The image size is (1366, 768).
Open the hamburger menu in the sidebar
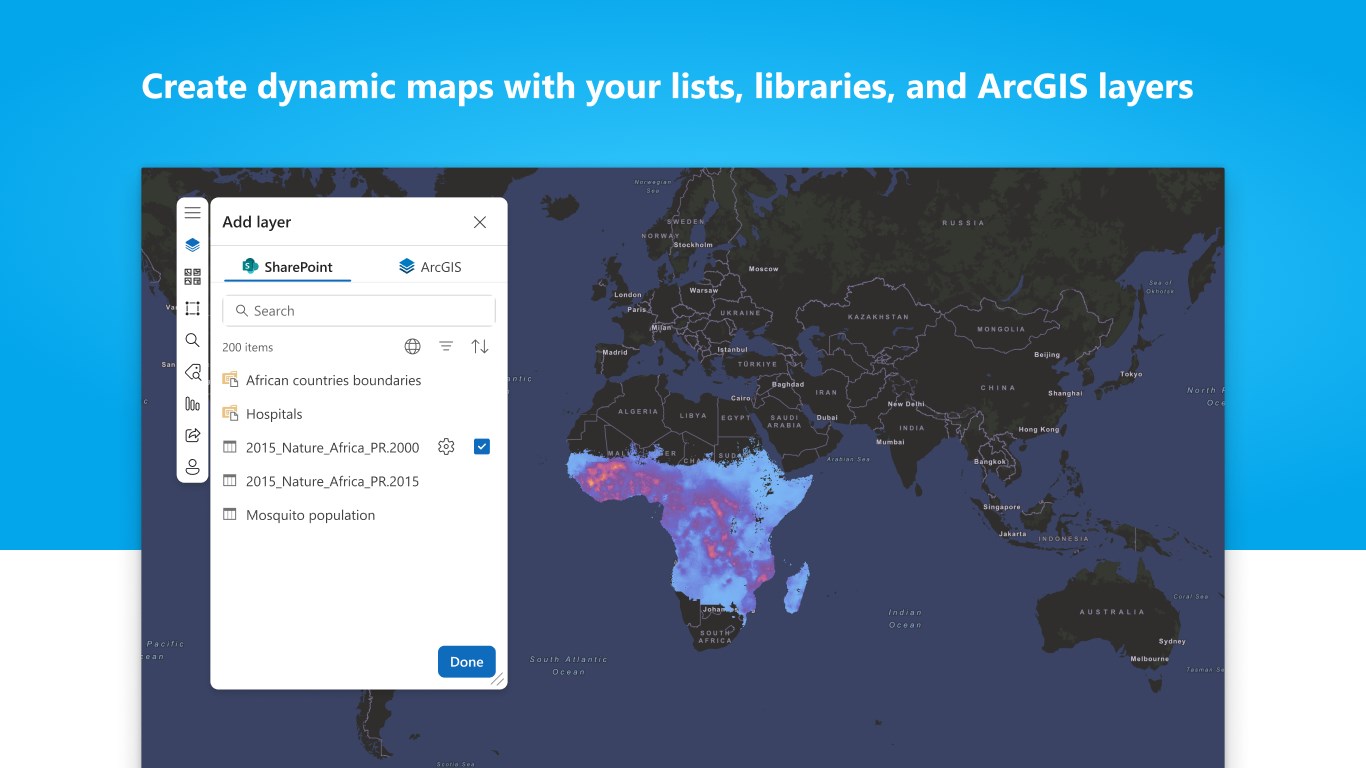(x=193, y=213)
